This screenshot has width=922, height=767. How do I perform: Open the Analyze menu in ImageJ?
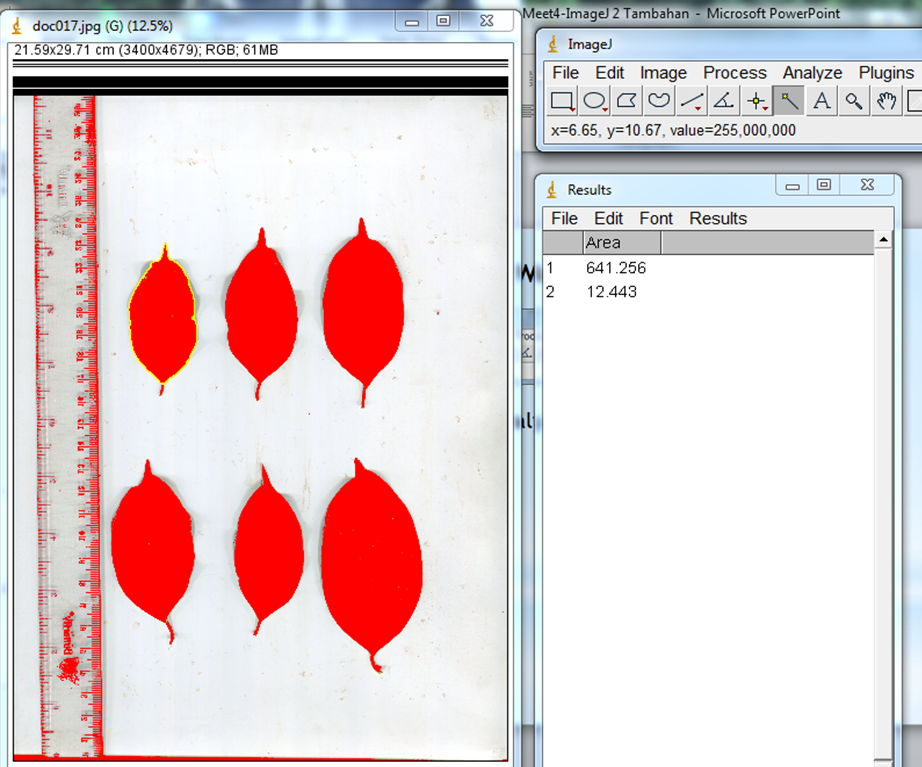pos(812,72)
